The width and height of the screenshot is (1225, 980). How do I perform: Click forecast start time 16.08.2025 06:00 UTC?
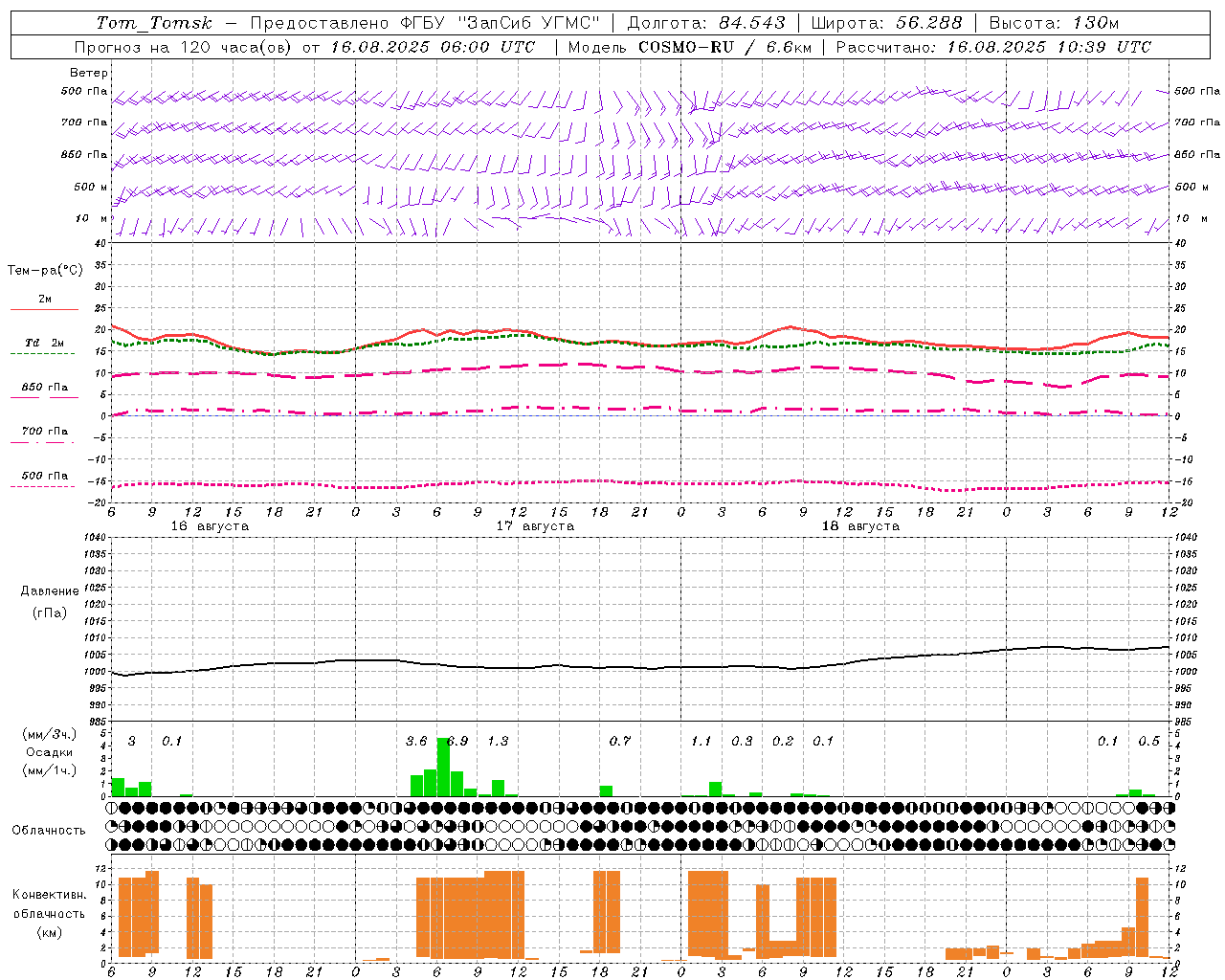[433, 47]
